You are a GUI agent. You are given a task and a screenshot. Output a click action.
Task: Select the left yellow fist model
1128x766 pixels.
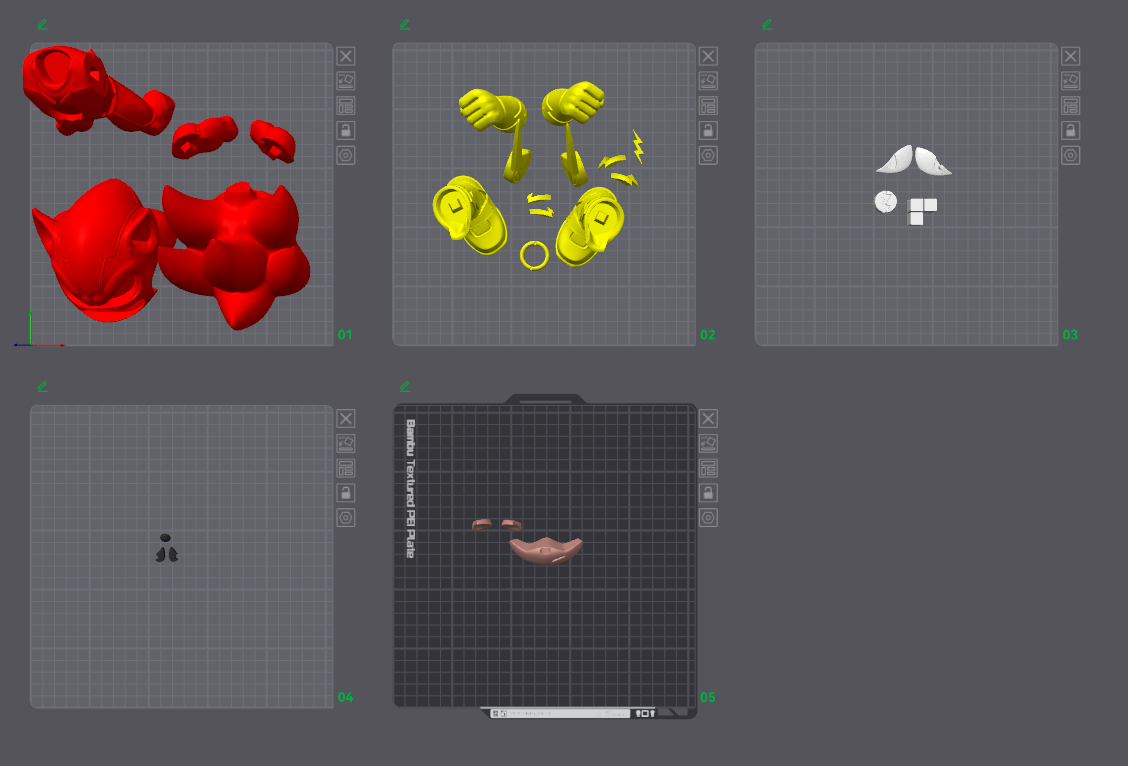(491, 110)
